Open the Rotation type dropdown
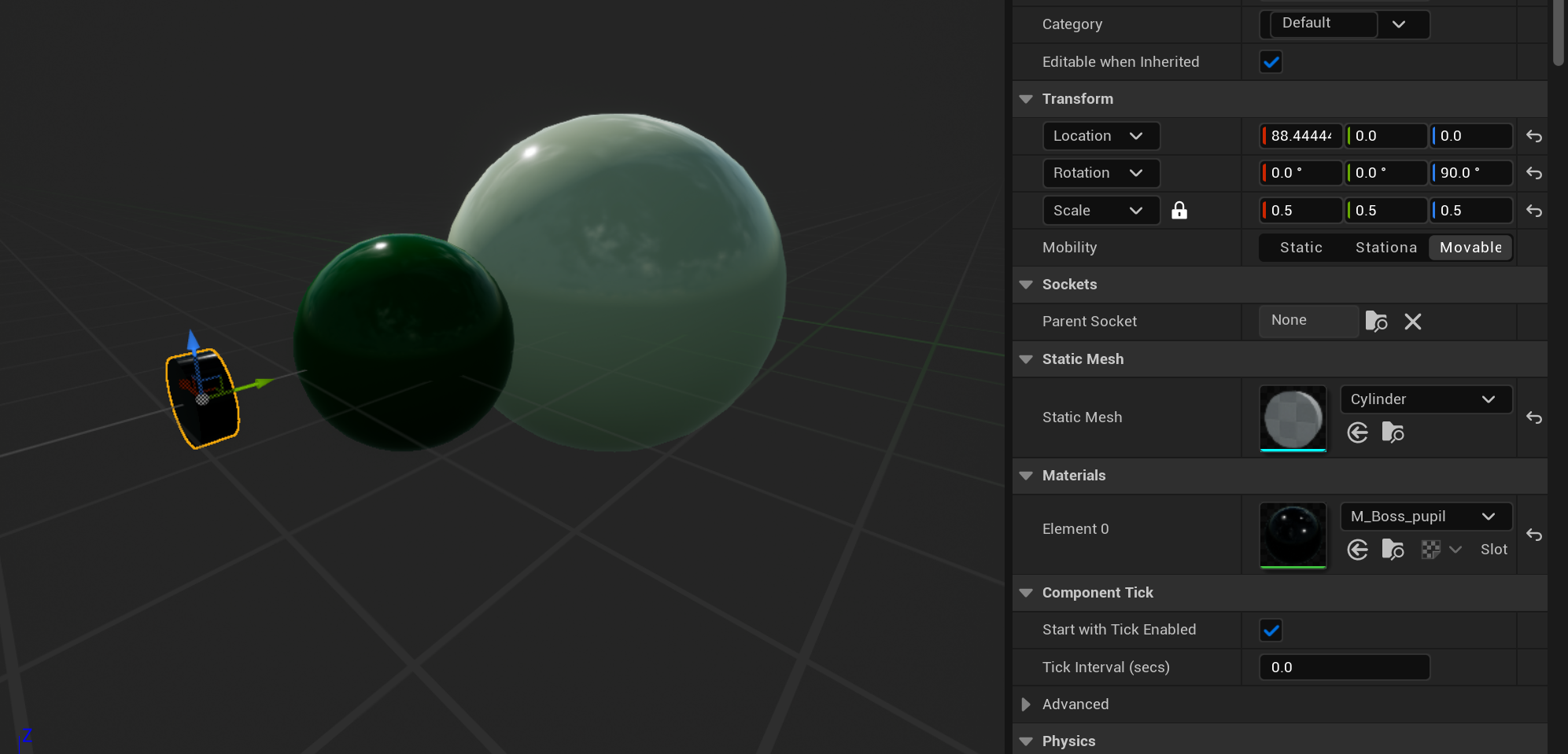Screen dimensions: 1568x754 pyautogui.click(x=1101, y=173)
